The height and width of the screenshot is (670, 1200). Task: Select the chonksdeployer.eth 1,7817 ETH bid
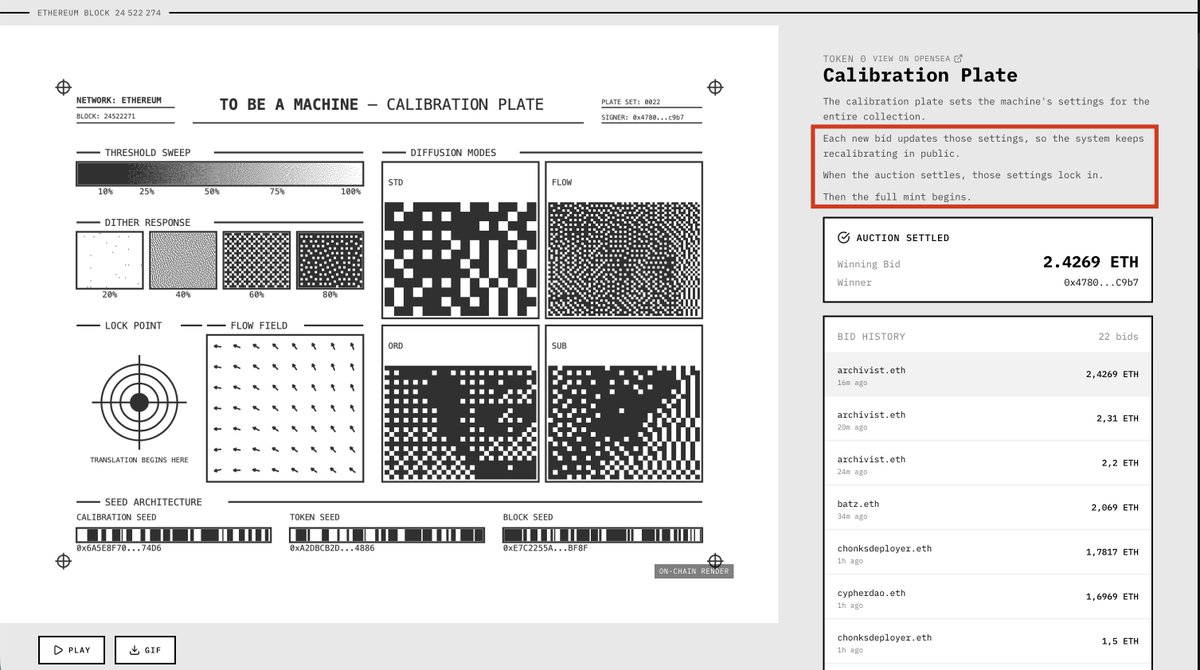tap(987, 553)
